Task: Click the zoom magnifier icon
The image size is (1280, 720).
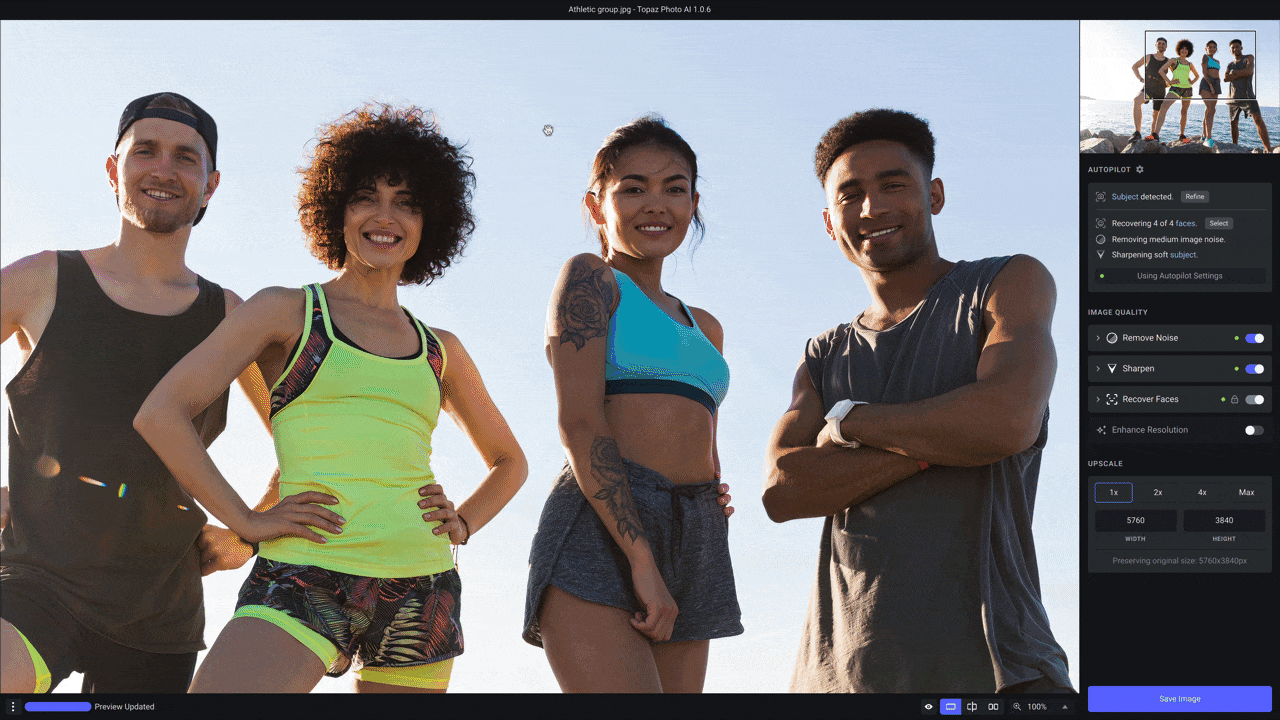Action: 1017,707
